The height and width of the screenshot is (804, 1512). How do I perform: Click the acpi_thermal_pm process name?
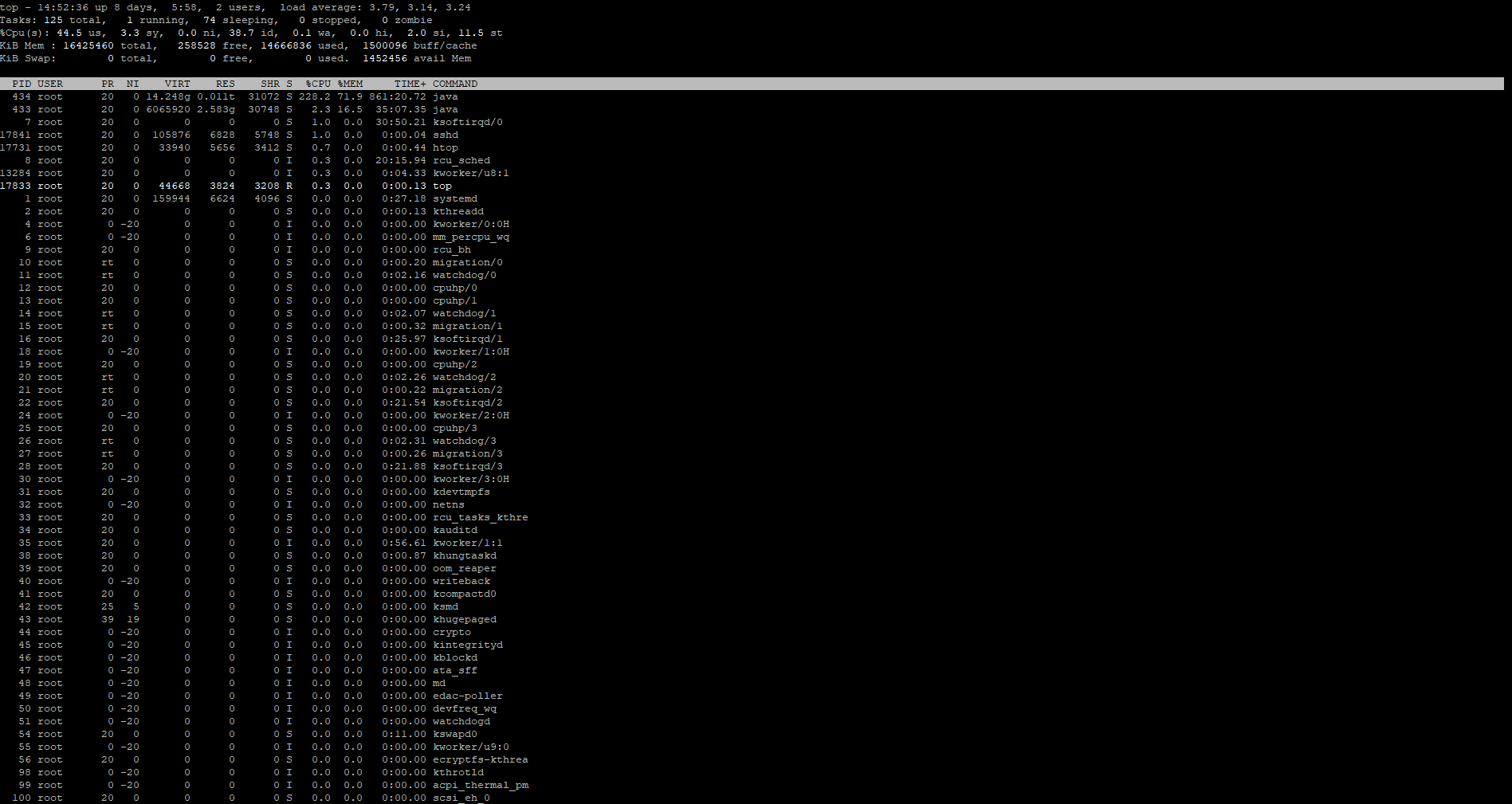pos(480,785)
